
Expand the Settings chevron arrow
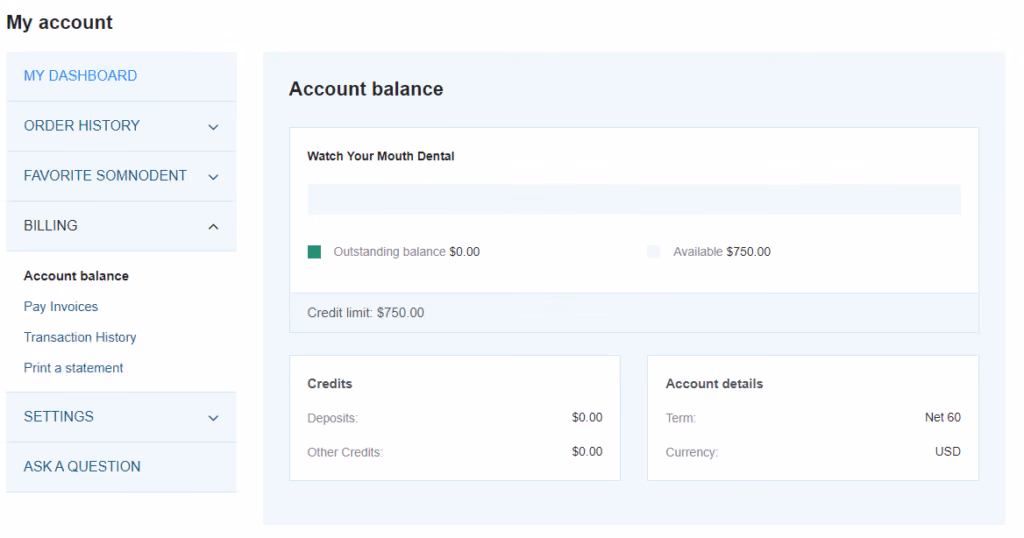[x=213, y=418]
